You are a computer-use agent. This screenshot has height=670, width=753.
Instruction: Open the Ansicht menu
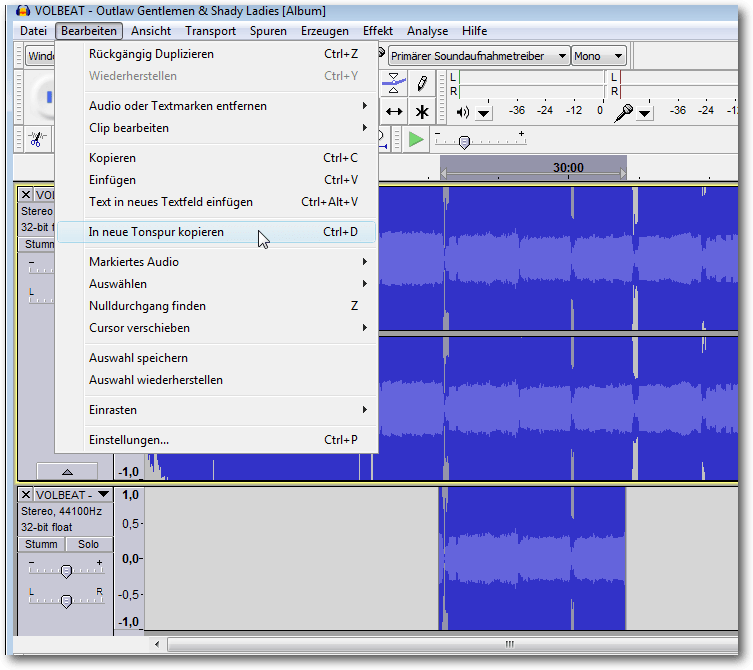click(151, 31)
